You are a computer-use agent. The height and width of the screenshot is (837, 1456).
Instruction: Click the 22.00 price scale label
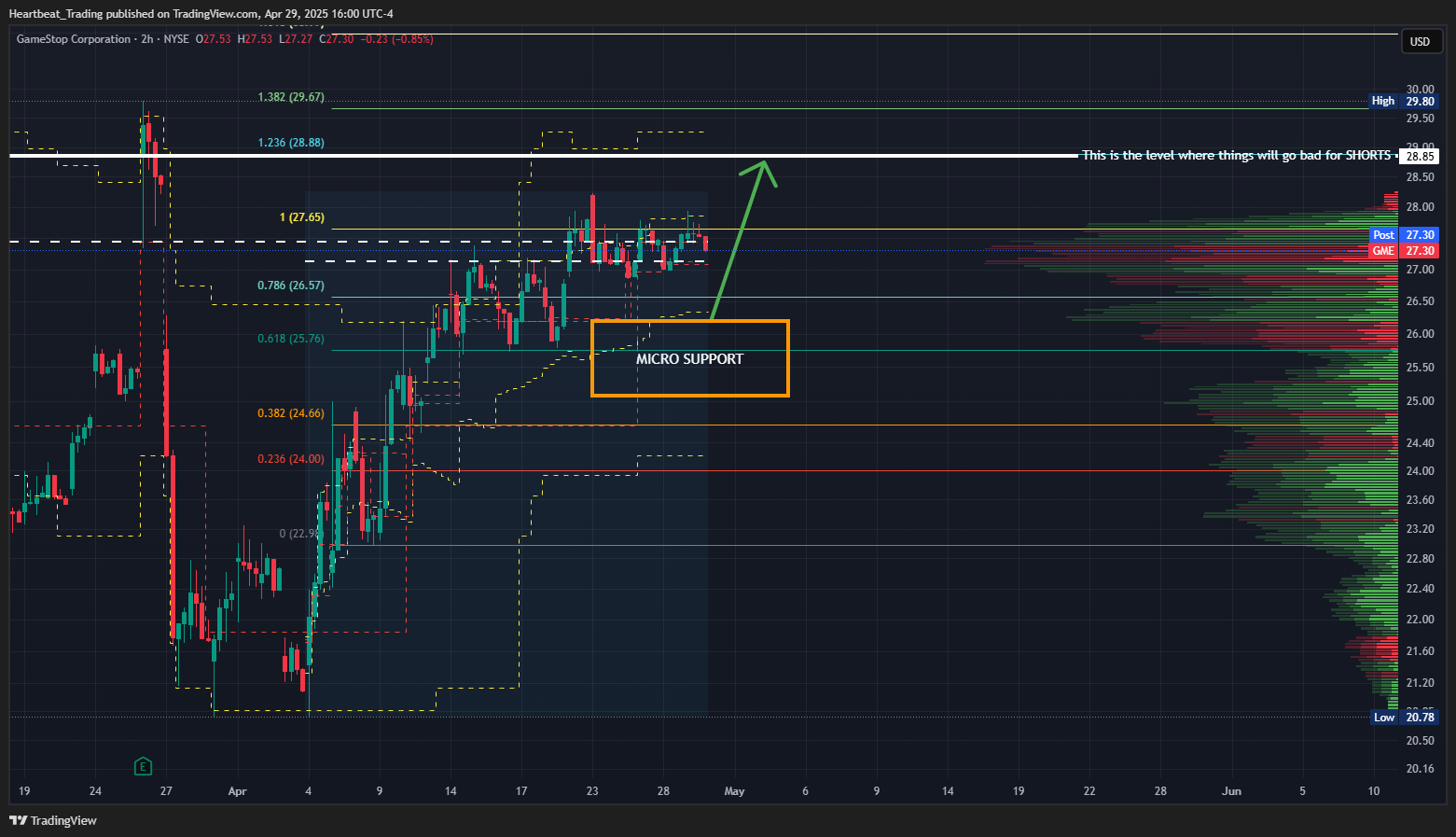pyautogui.click(x=1421, y=620)
